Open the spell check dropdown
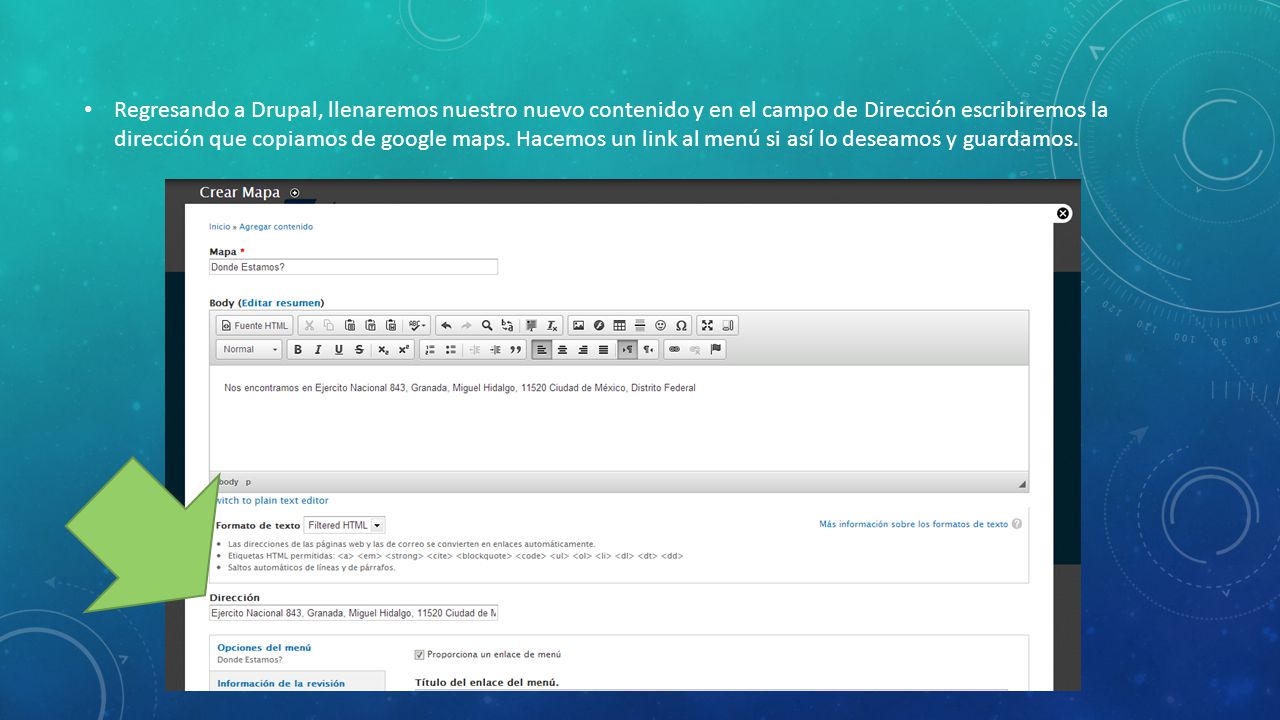The image size is (1280, 720). (x=417, y=325)
